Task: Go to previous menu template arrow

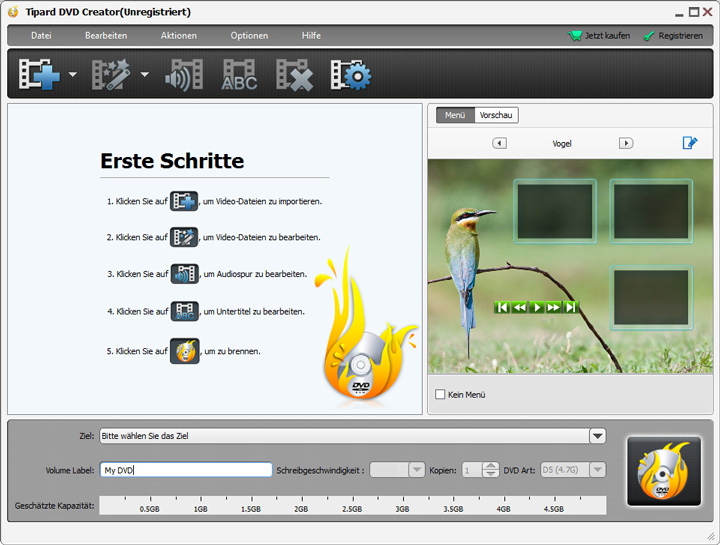Action: click(499, 143)
